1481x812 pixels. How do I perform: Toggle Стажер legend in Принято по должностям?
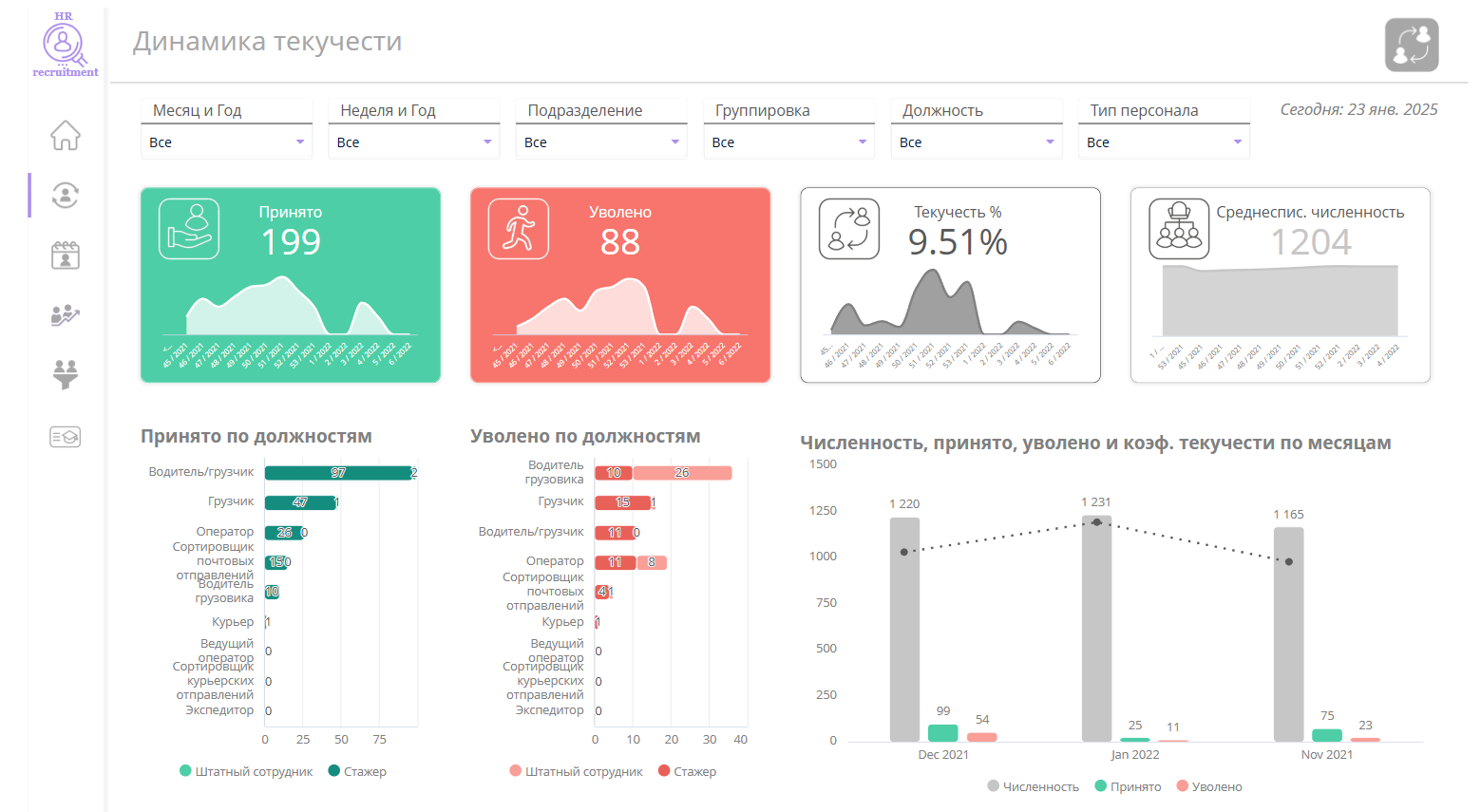click(357, 771)
